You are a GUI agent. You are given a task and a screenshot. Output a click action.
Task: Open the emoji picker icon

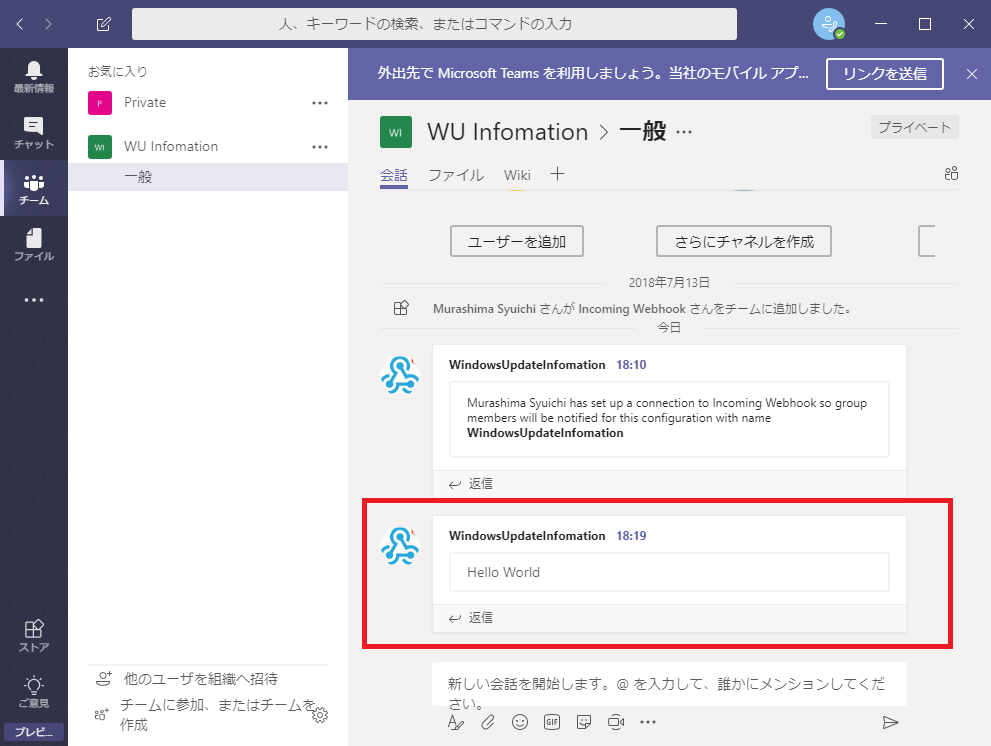point(520,721)
